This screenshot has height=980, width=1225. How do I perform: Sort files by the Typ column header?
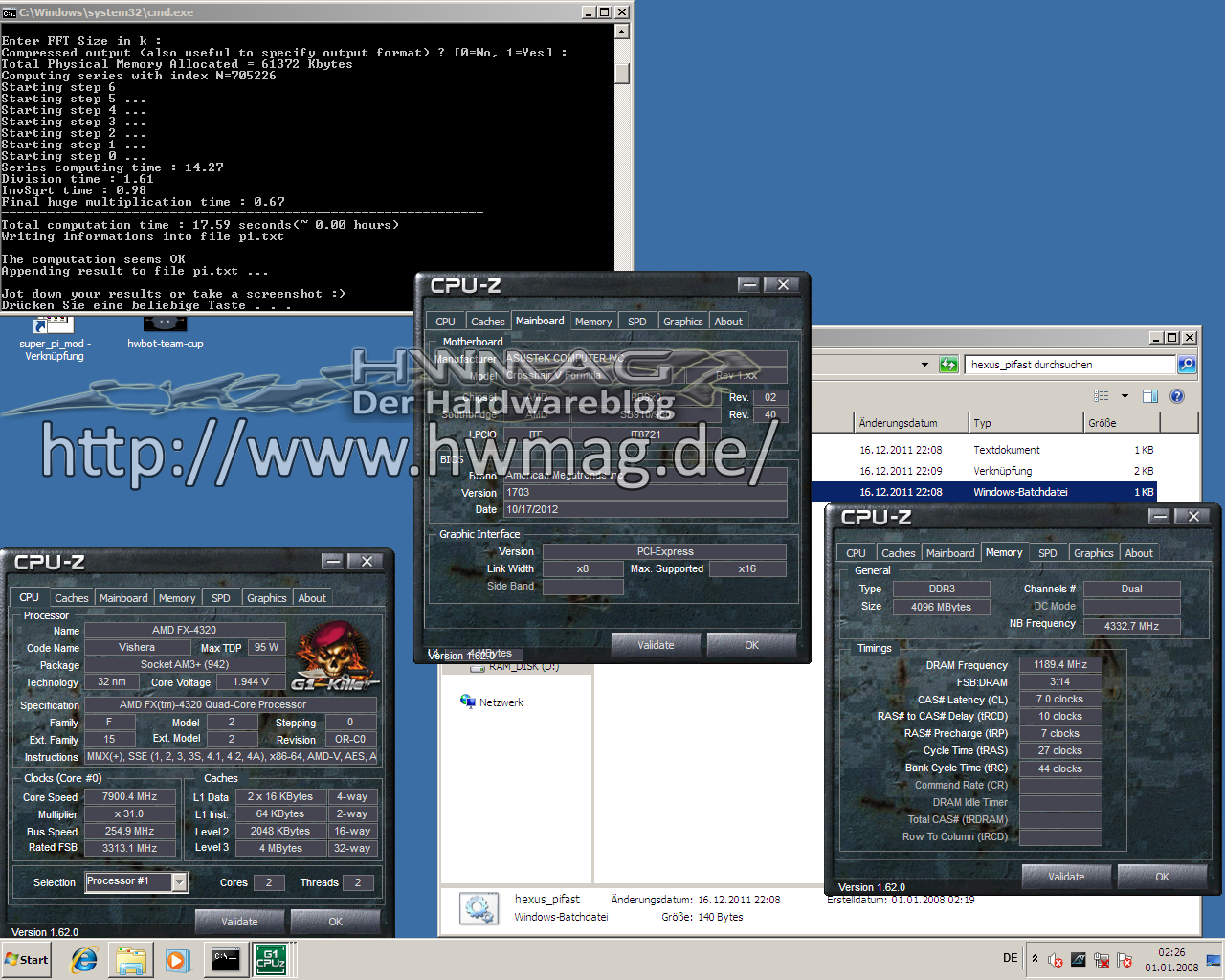tap(1025, 423)
